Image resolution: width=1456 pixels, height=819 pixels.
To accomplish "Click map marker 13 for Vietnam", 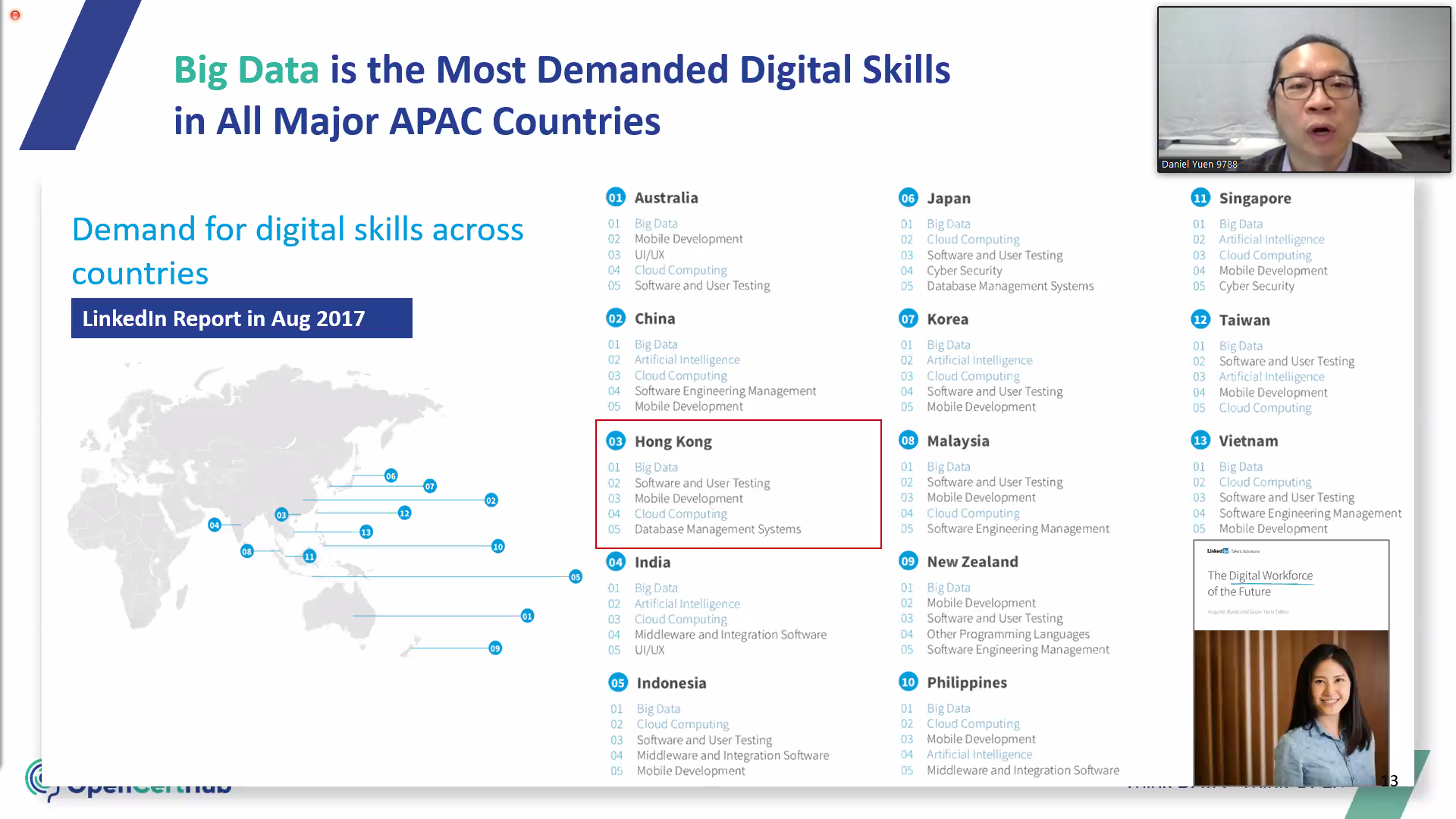I will pyautogui.click(x=366, y=532).
